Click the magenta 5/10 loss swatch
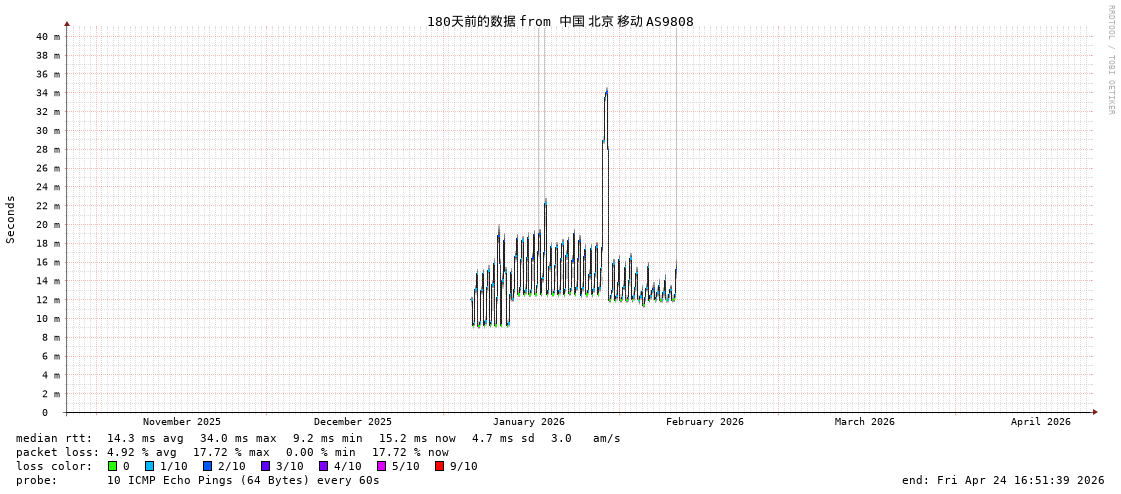 (x=381, y=466)
